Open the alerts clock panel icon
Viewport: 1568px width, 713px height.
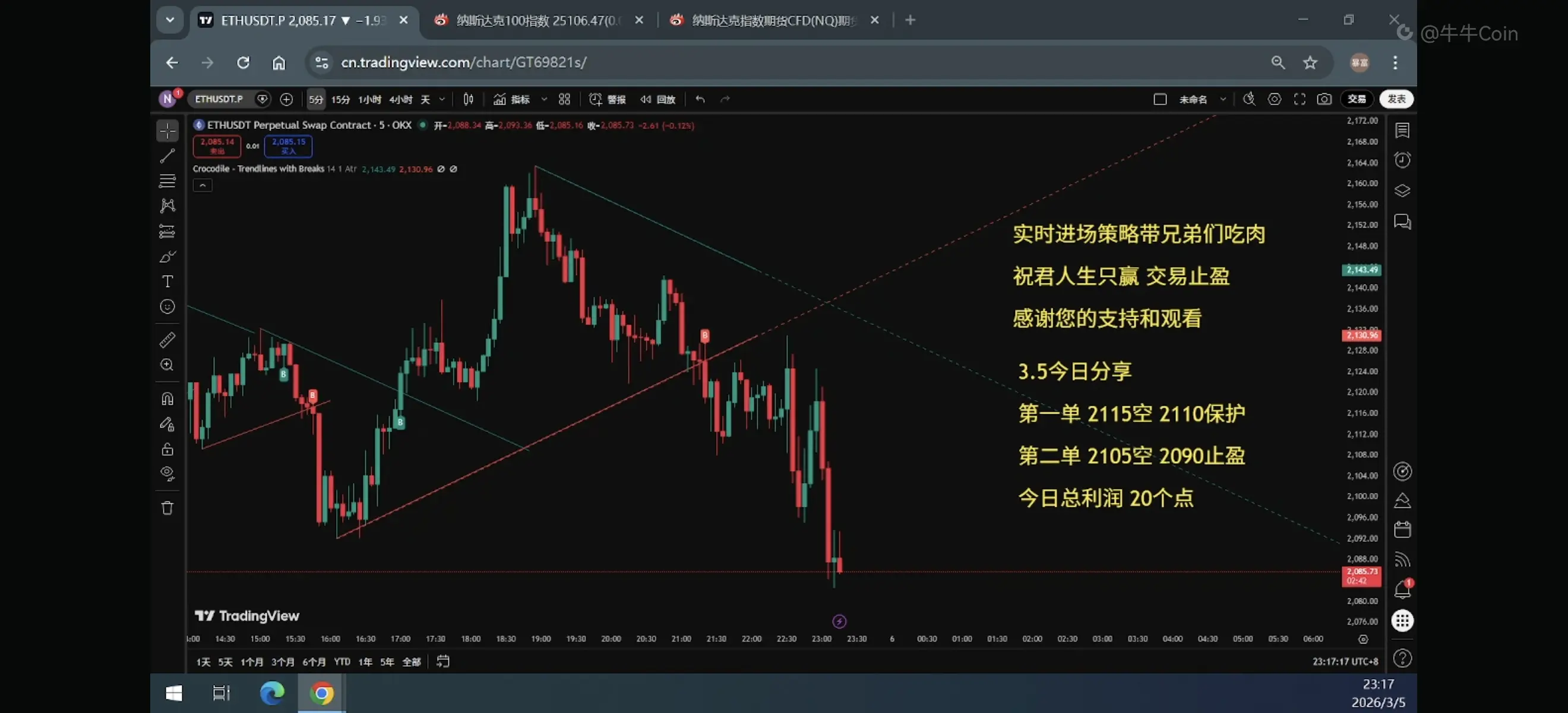click(x=1402, y=160)
